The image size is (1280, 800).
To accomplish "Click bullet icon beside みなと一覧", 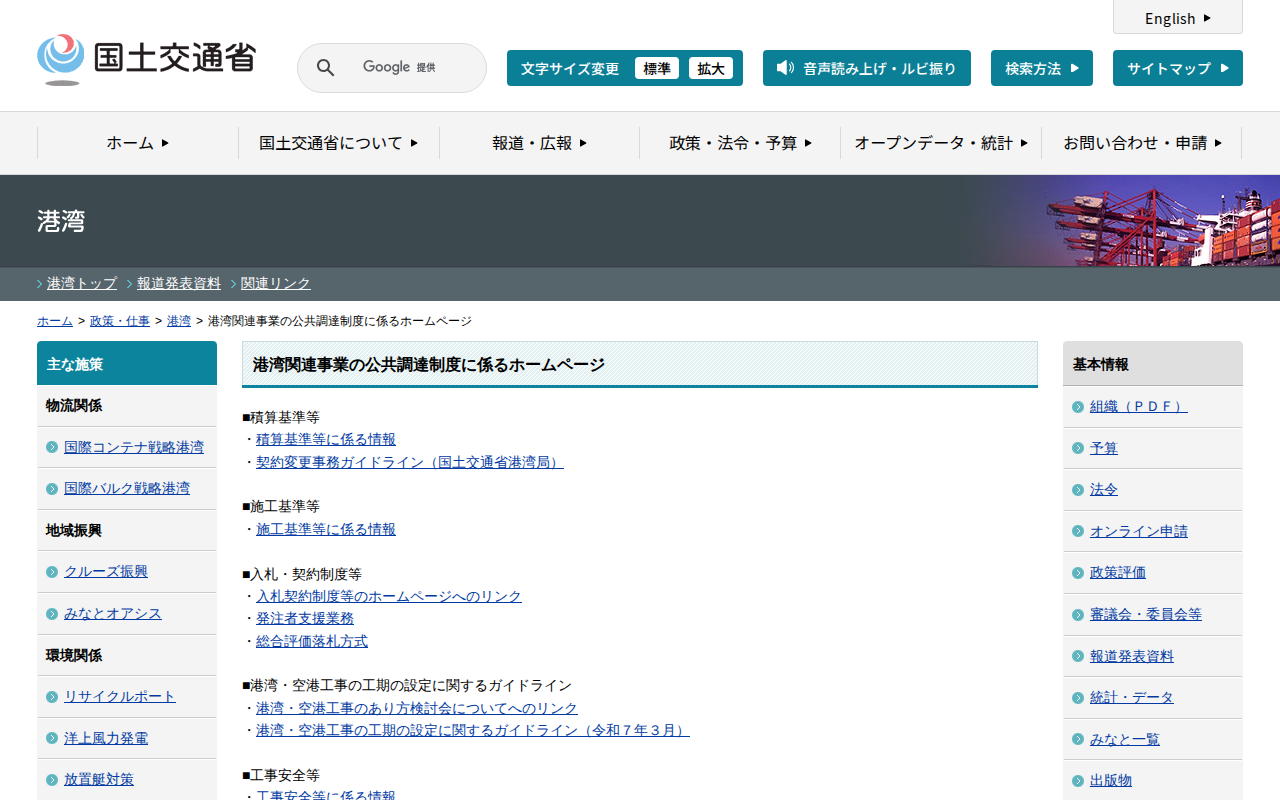I will [1078, 740].
